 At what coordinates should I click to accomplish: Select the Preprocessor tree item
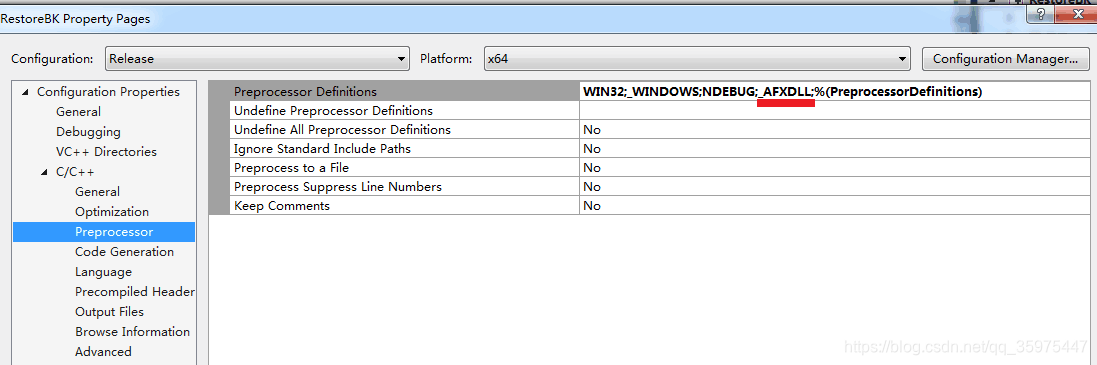pos(114,231)
